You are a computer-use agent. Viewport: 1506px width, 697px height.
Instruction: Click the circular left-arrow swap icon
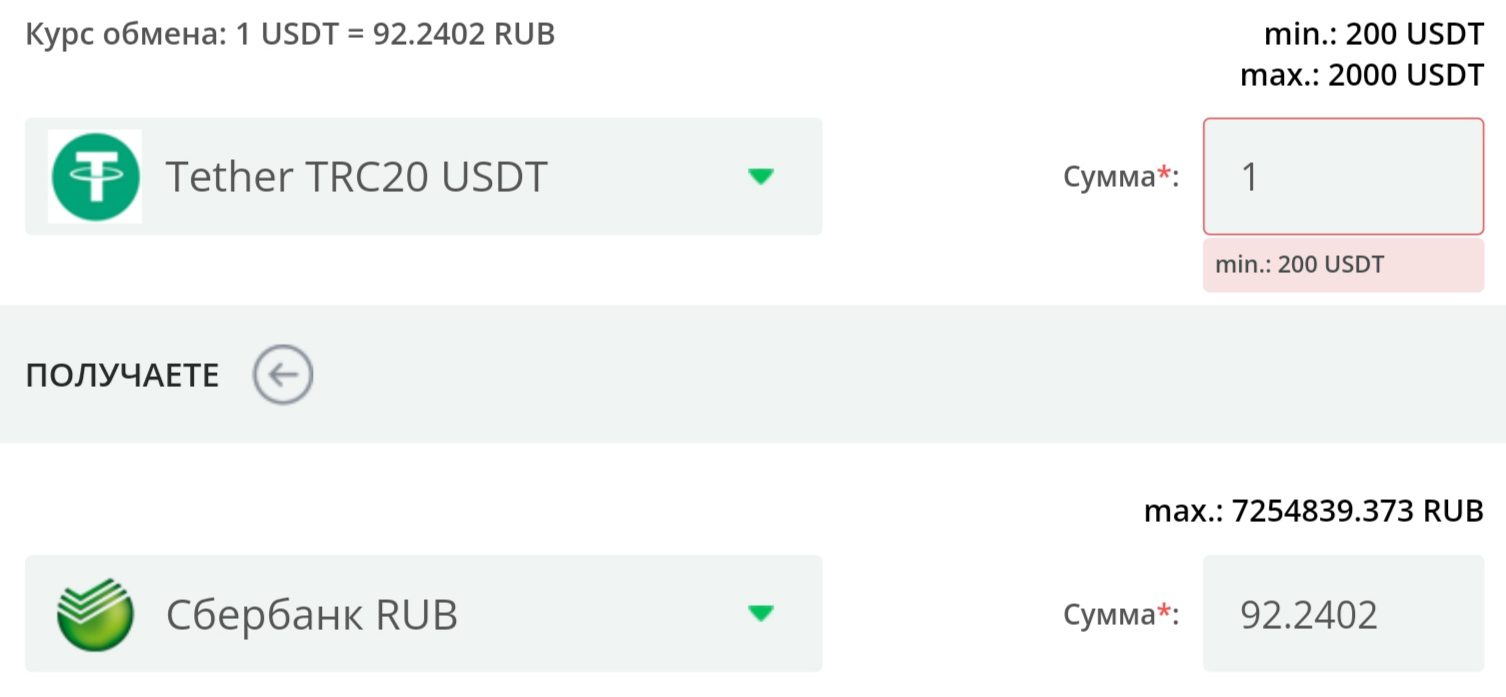tap(283, 375)
